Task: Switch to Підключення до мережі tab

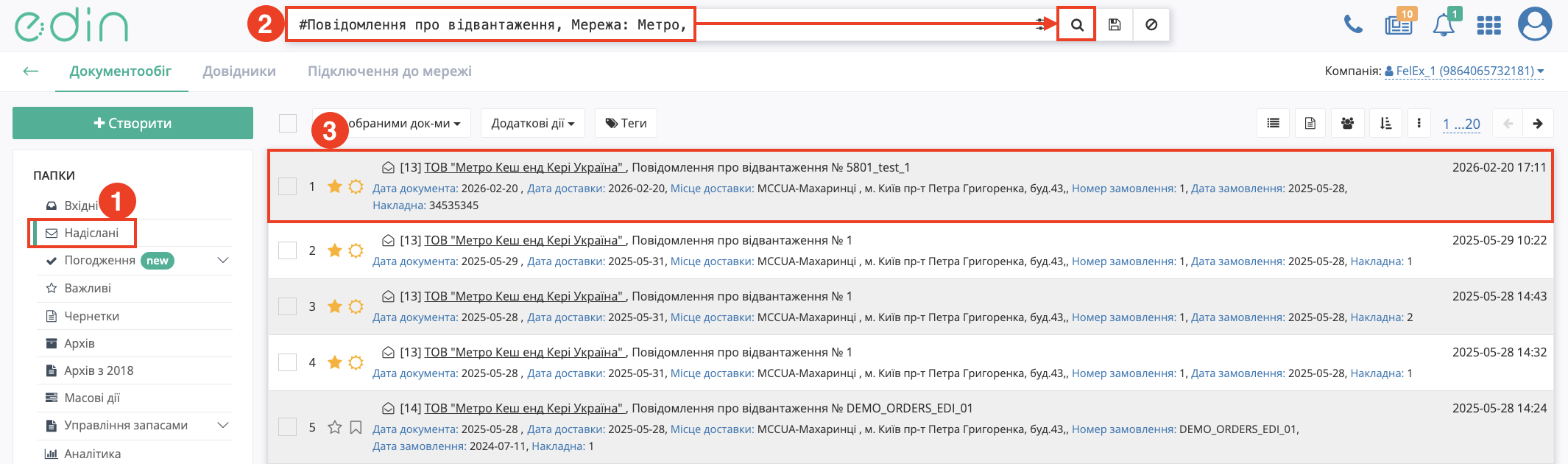Action: pyautogui.click(x=389, y=71)
